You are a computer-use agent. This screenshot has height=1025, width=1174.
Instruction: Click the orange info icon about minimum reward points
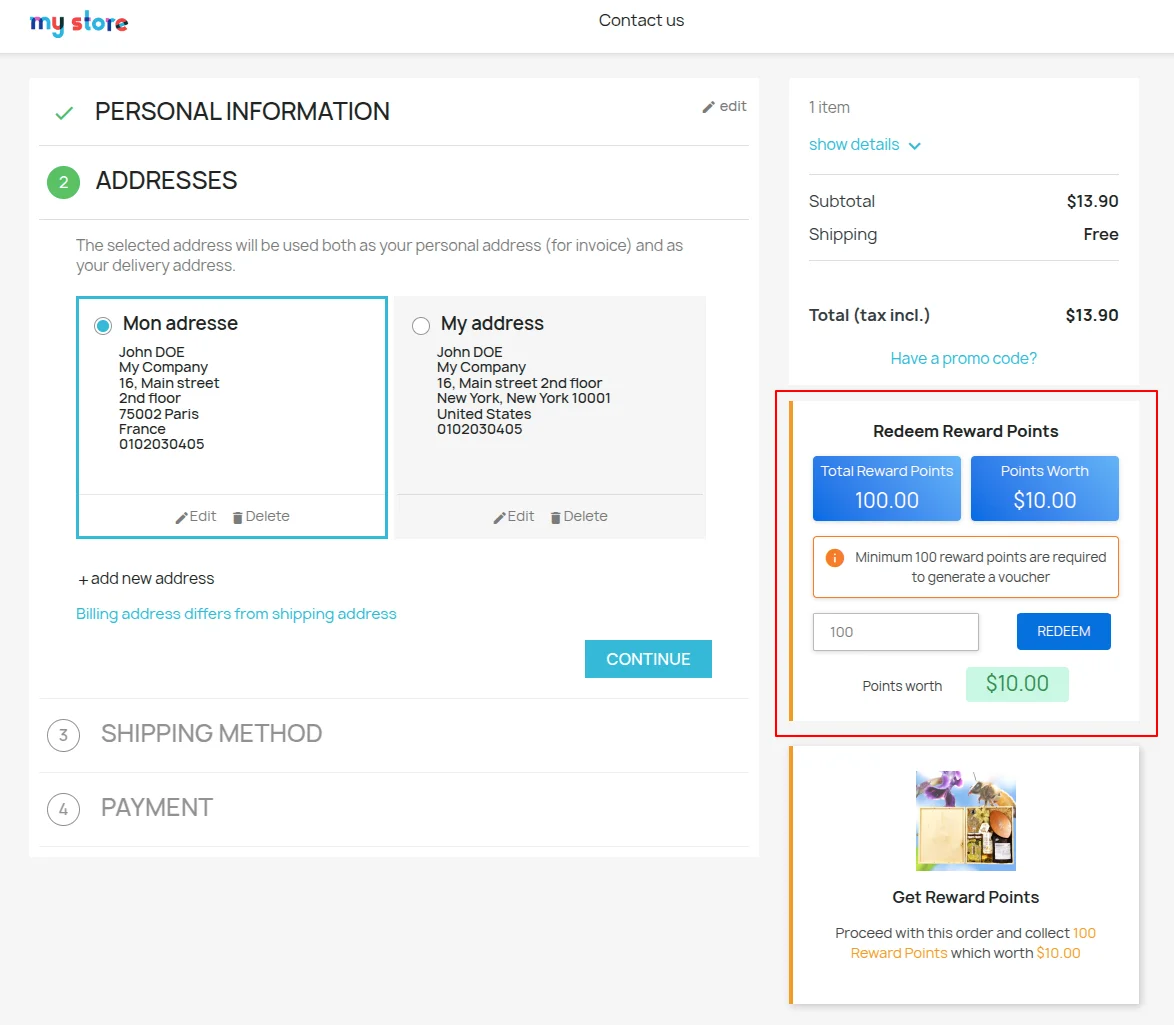point(834,558)
